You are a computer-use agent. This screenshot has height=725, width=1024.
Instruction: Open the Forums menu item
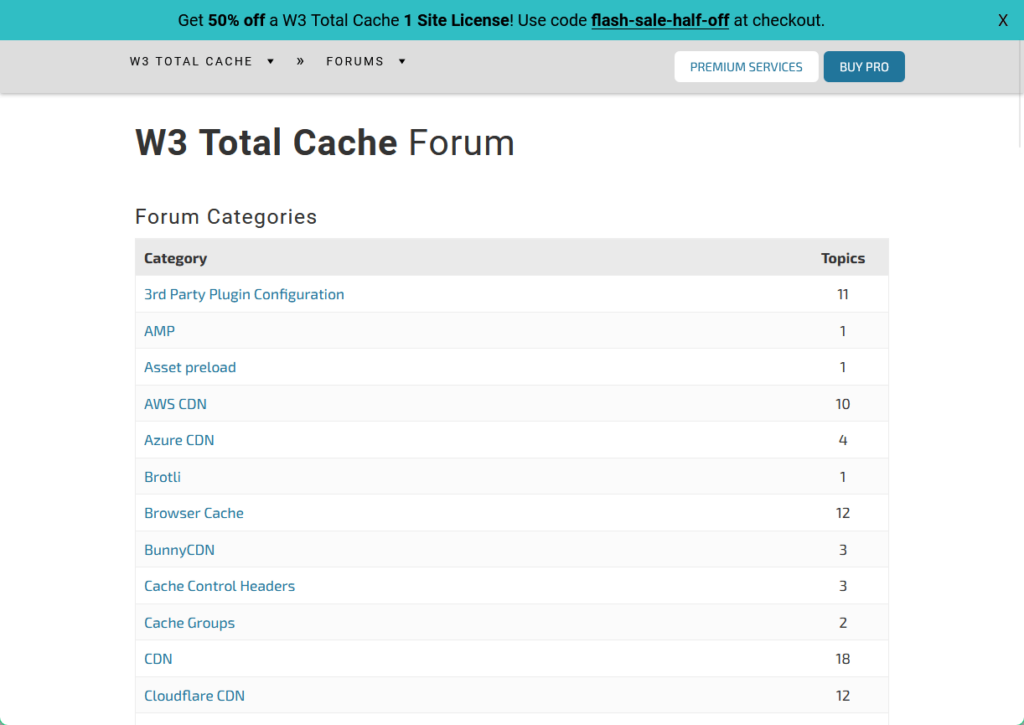click(x=355, y=61)
